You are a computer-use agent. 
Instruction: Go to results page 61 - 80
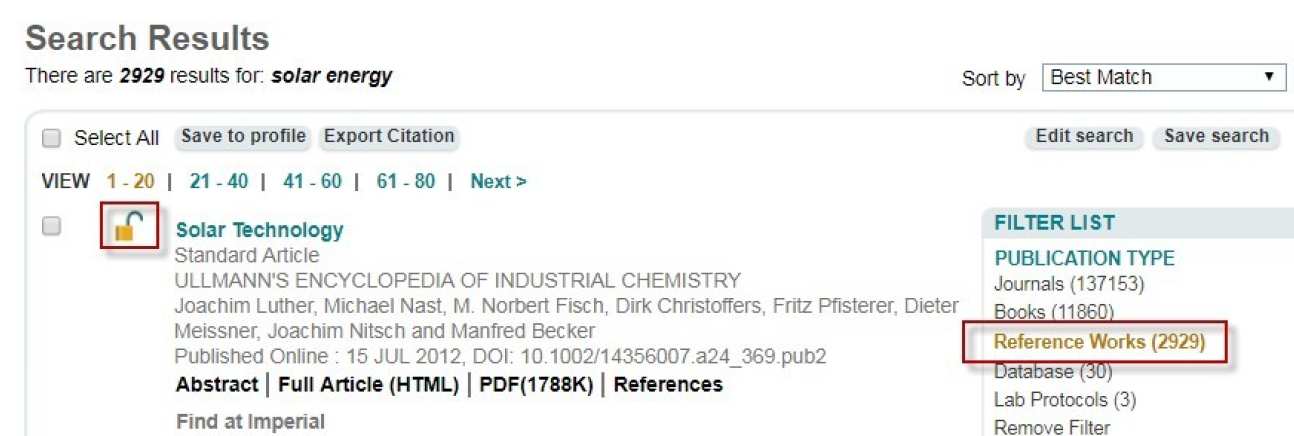[405, 181]
